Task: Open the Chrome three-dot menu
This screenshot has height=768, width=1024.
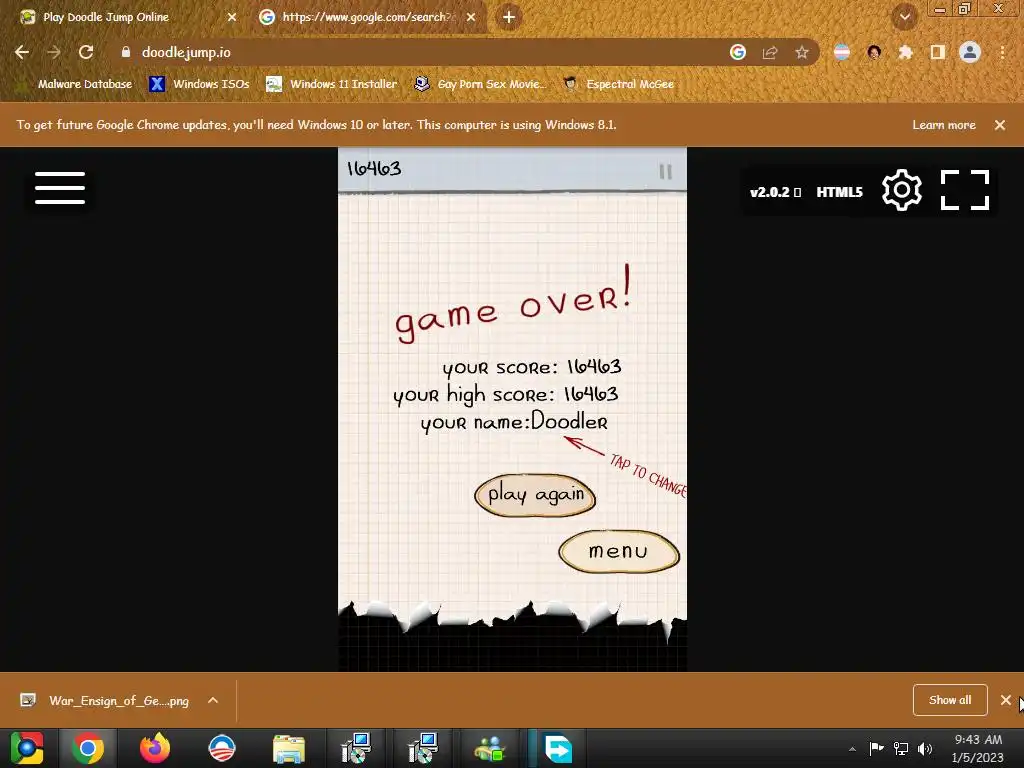Action: tap(1002, 52)
